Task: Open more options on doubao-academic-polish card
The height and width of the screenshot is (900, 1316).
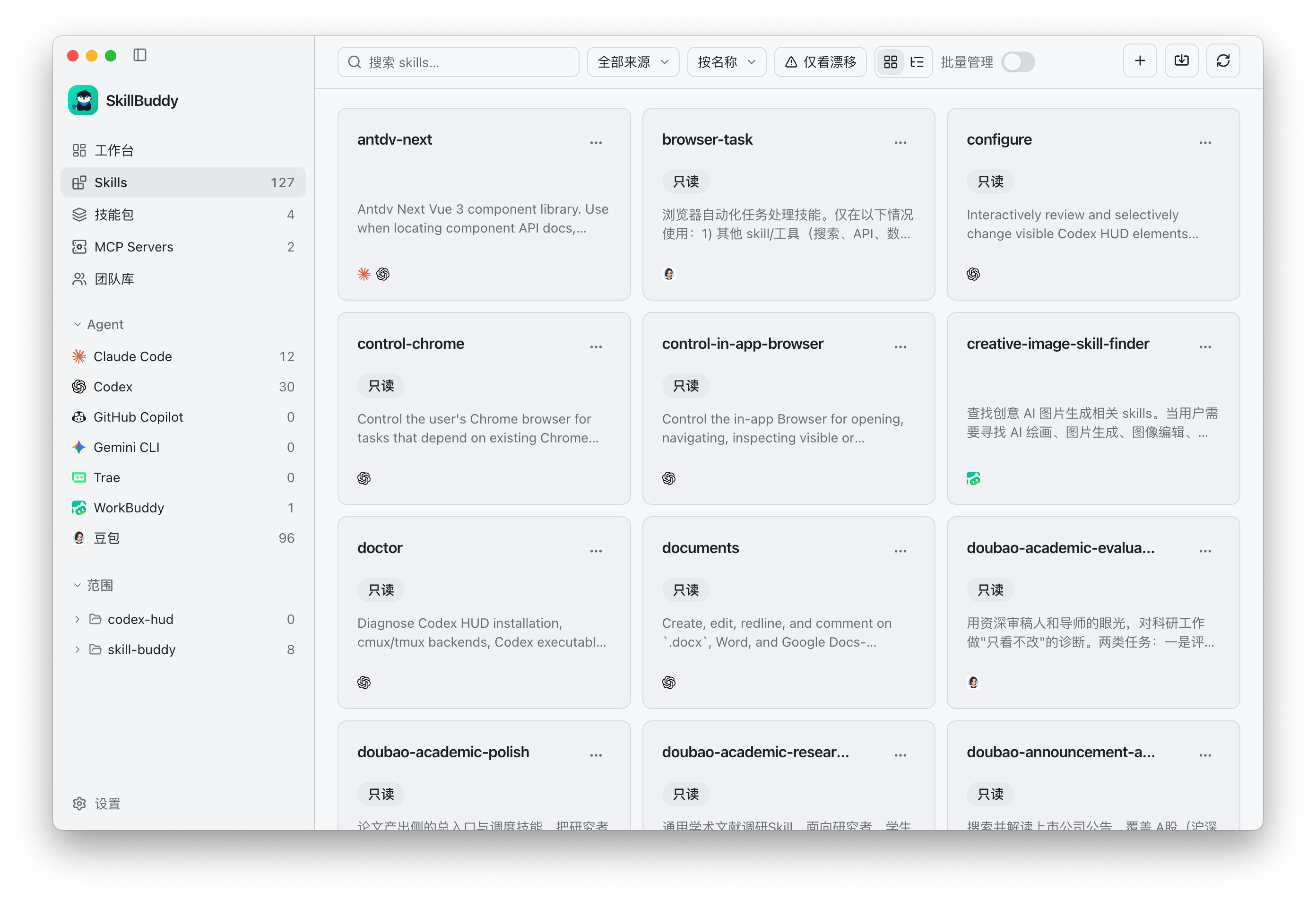Action: point(596,755)
